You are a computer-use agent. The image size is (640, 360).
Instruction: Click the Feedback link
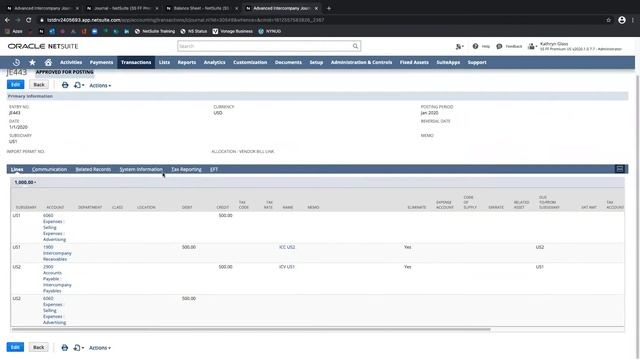(x=513, y=47)
